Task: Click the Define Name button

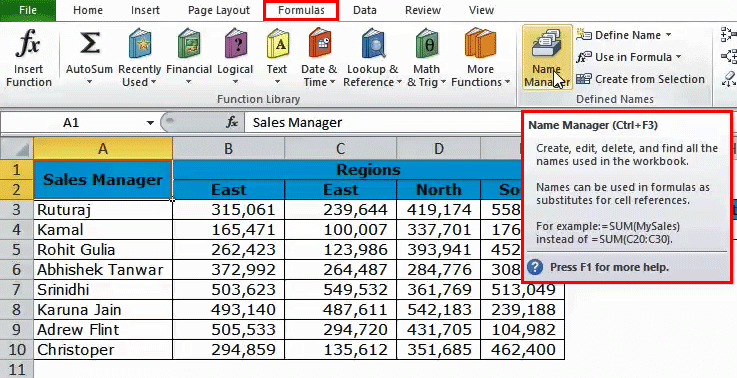Action: pos(623,35)
